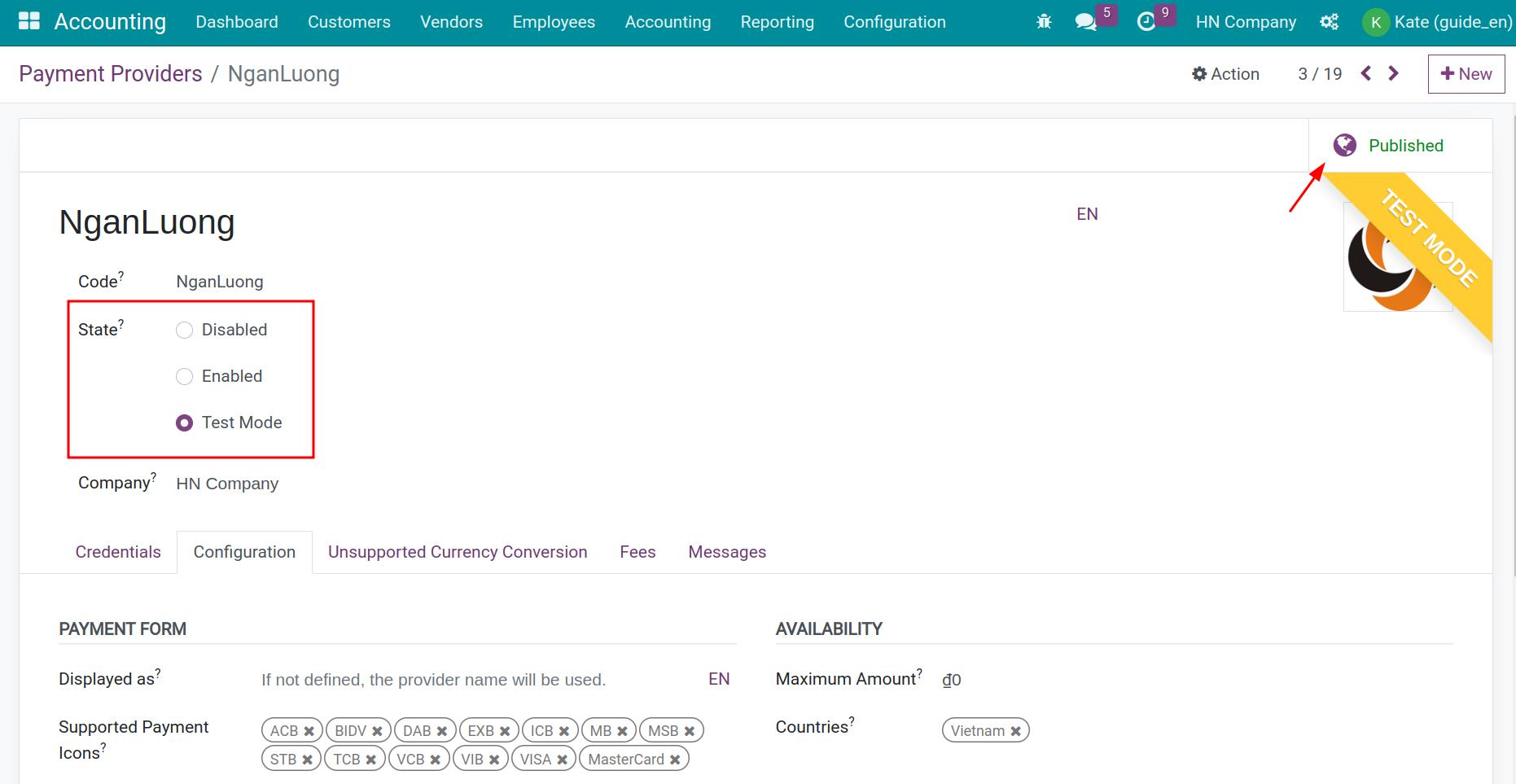Remove the ICB tag
This screenshot has width=1516, height=784.
[564, 731]
